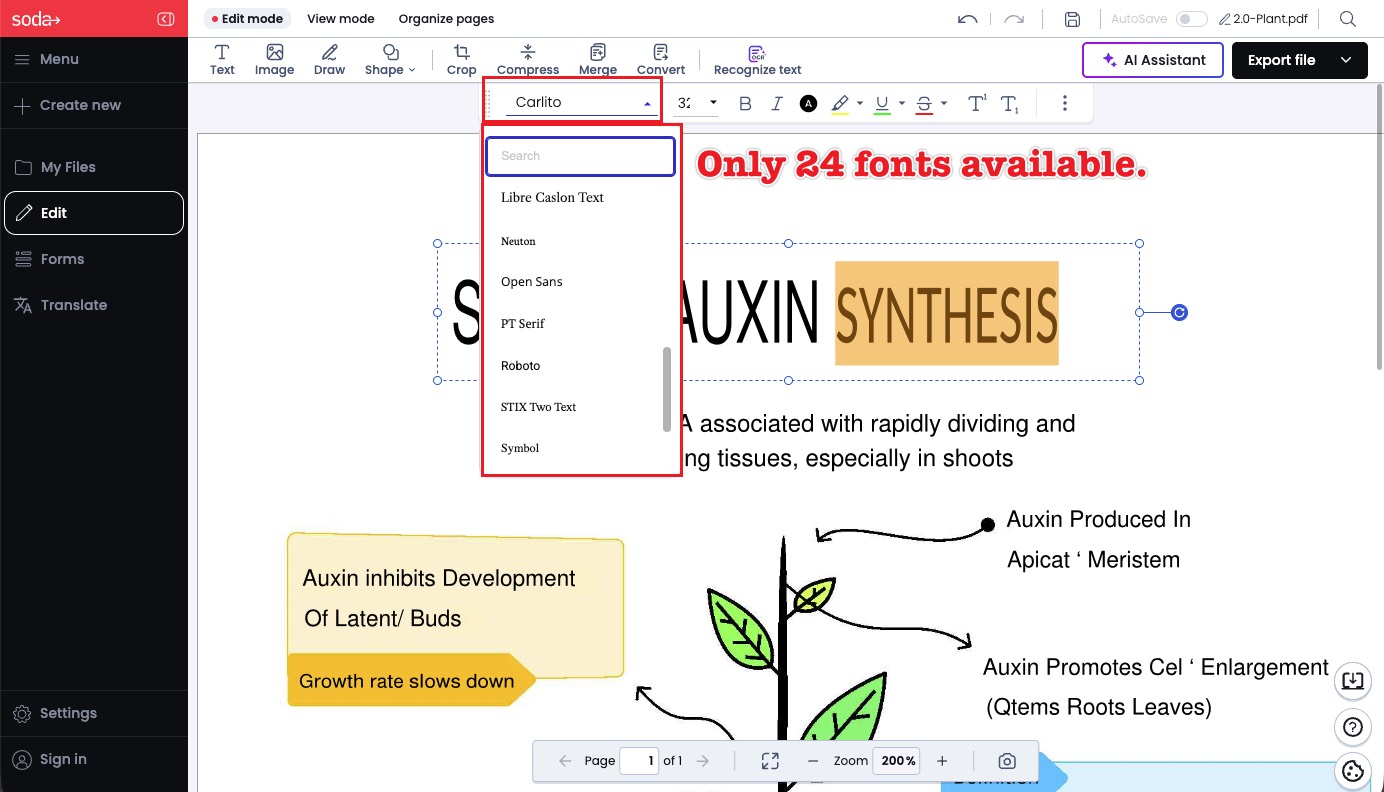
Task: Apply Subscript formatting
Action: (1010, 104)
